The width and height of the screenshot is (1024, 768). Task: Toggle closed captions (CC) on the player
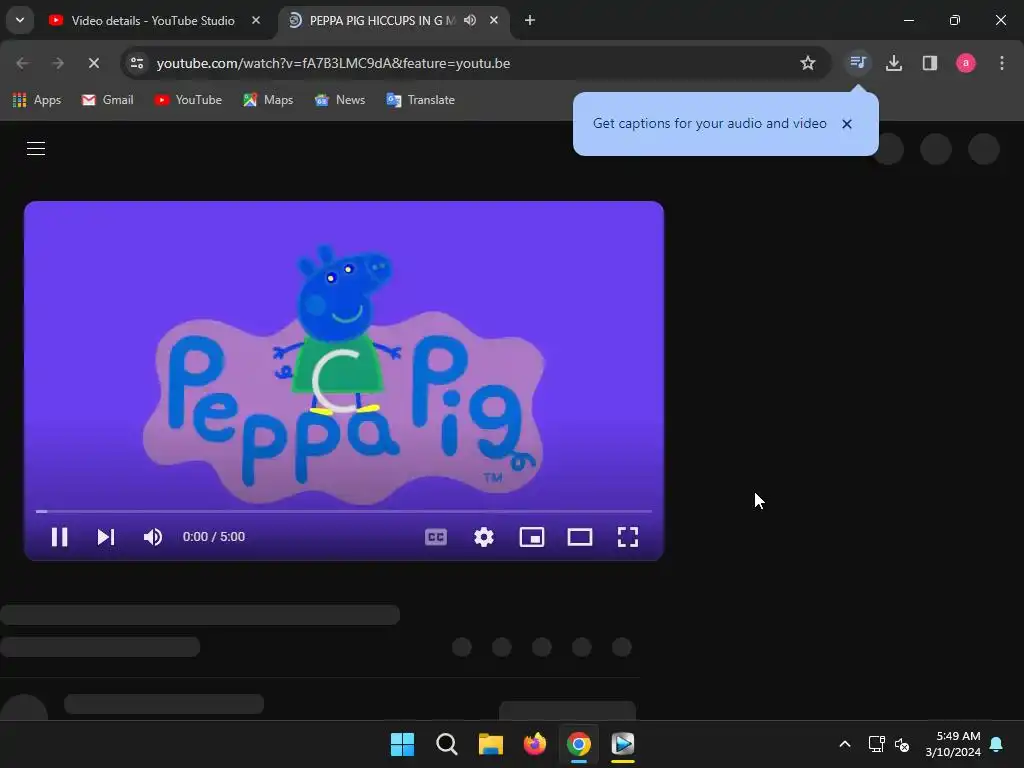436,537
